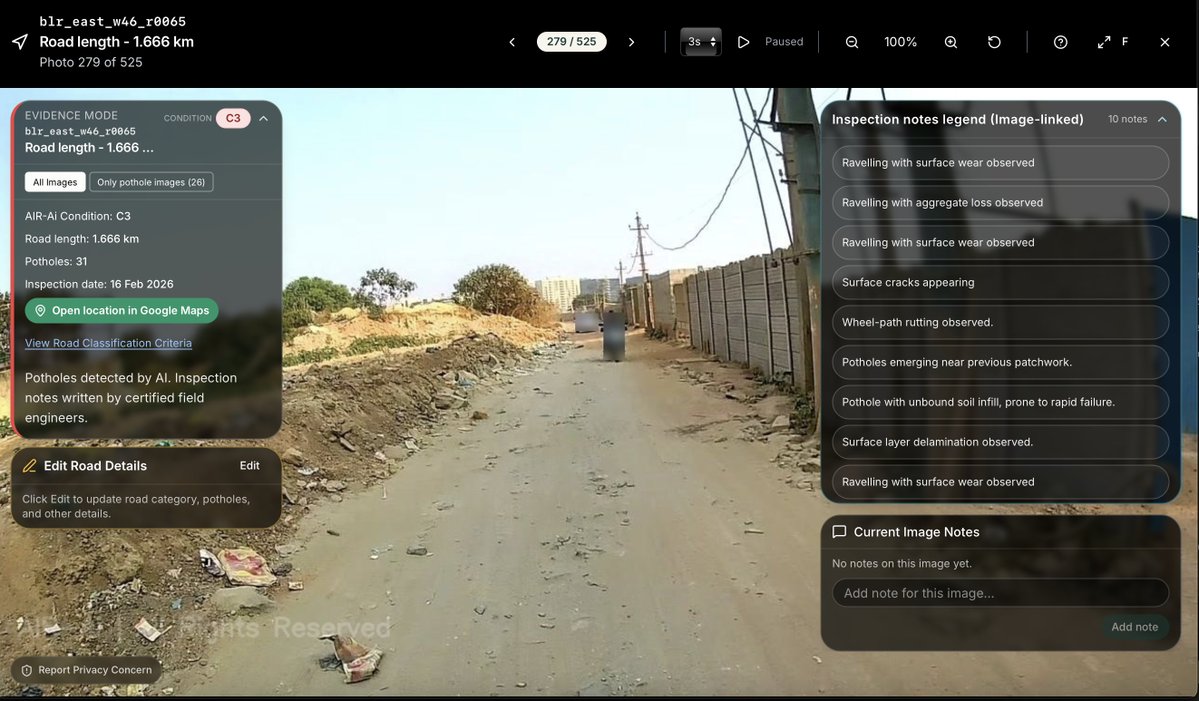Click the map pin icon in Google Maps button
This screenshot has height=701, width=1199.
point(41,310)
